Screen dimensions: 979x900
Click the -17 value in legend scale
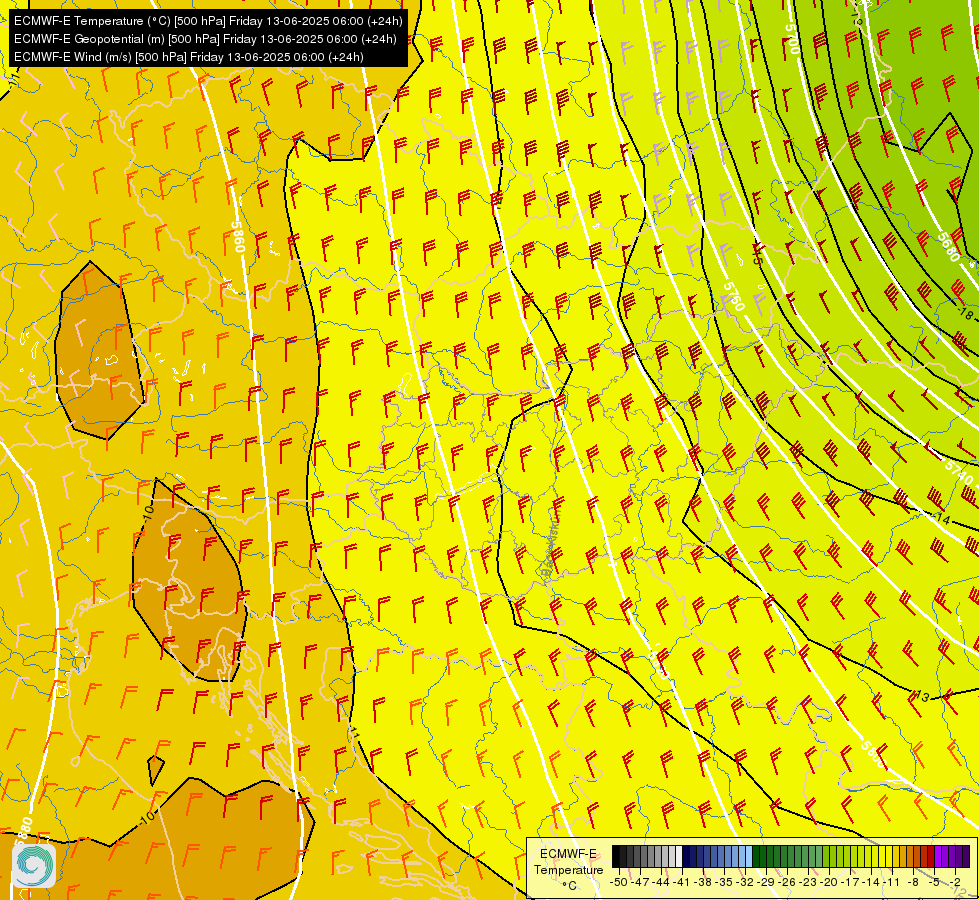coord(850,882)
